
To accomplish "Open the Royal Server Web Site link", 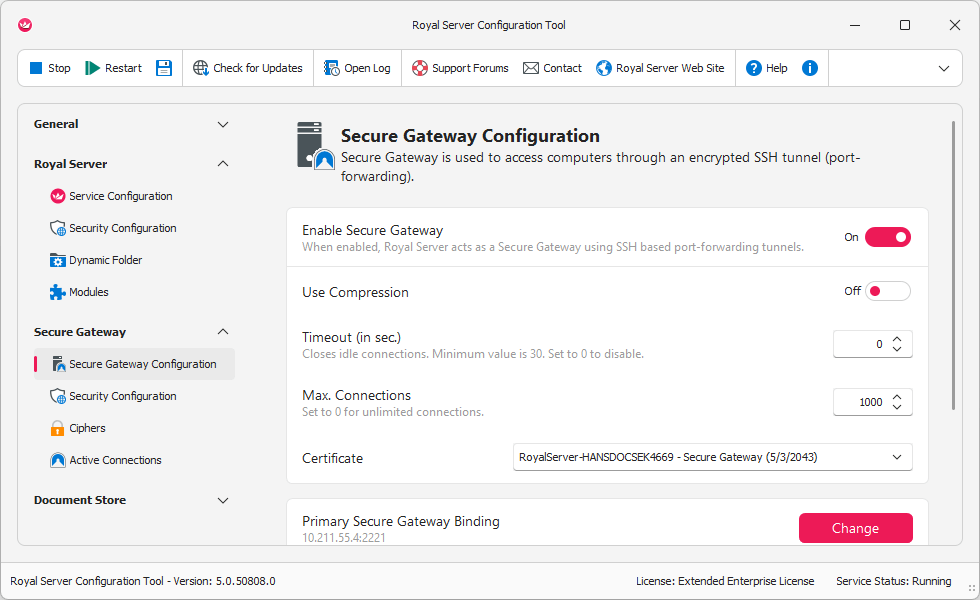I will 661,68.
